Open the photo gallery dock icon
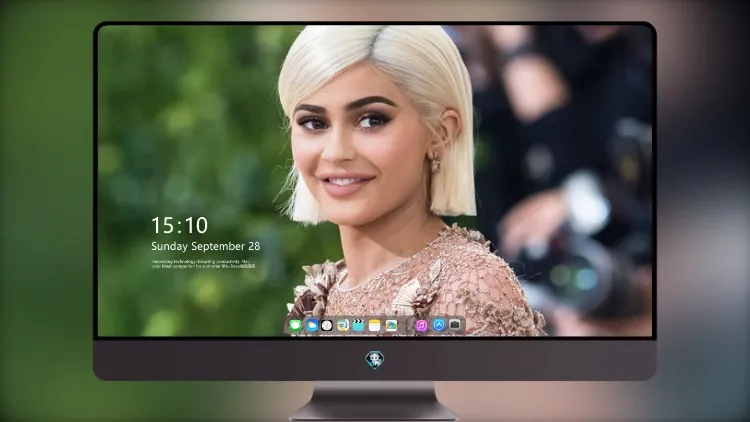This screenshot has height=422, width=750. click(391, 326)
